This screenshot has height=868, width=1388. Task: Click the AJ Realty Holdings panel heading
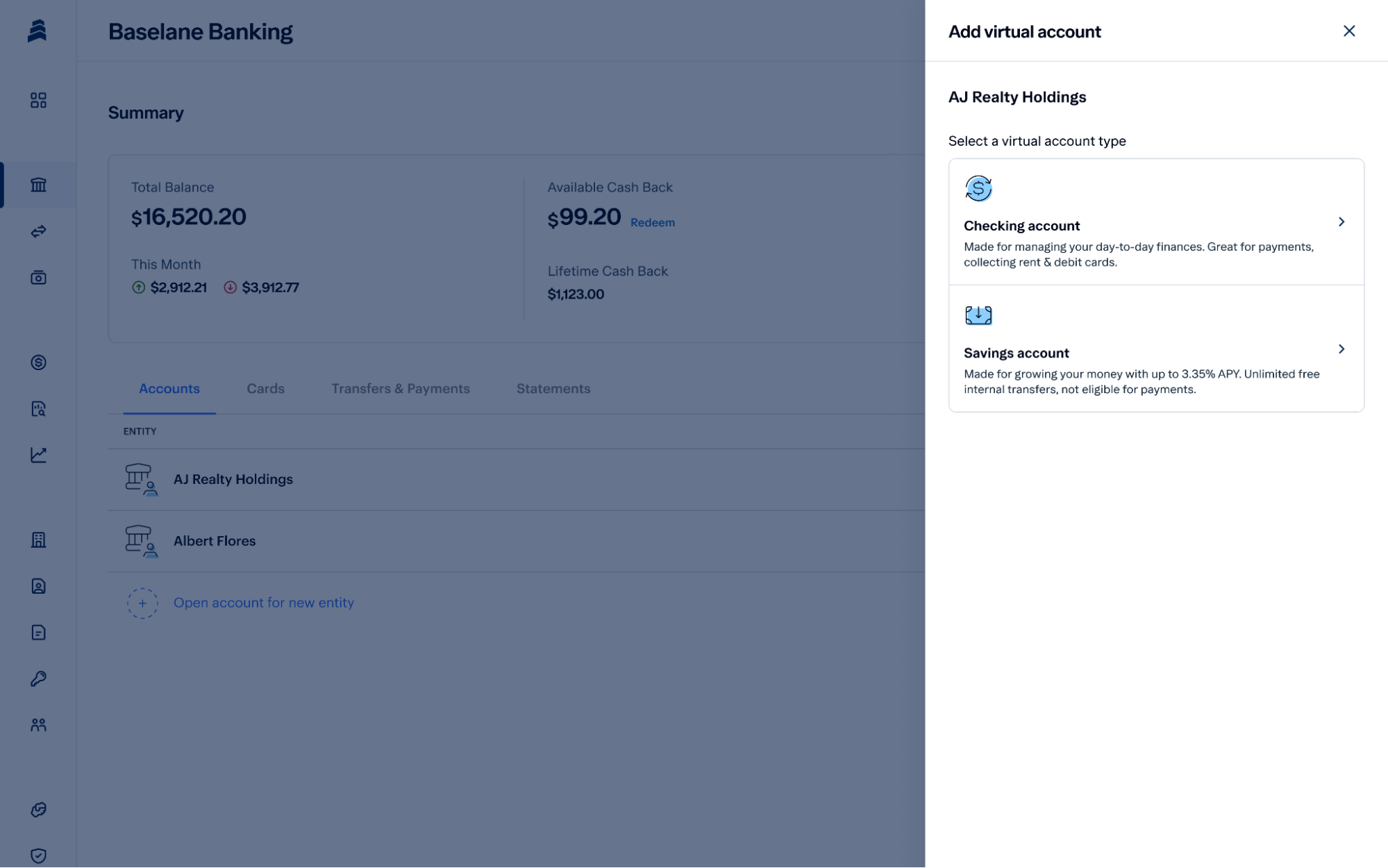1017,97
